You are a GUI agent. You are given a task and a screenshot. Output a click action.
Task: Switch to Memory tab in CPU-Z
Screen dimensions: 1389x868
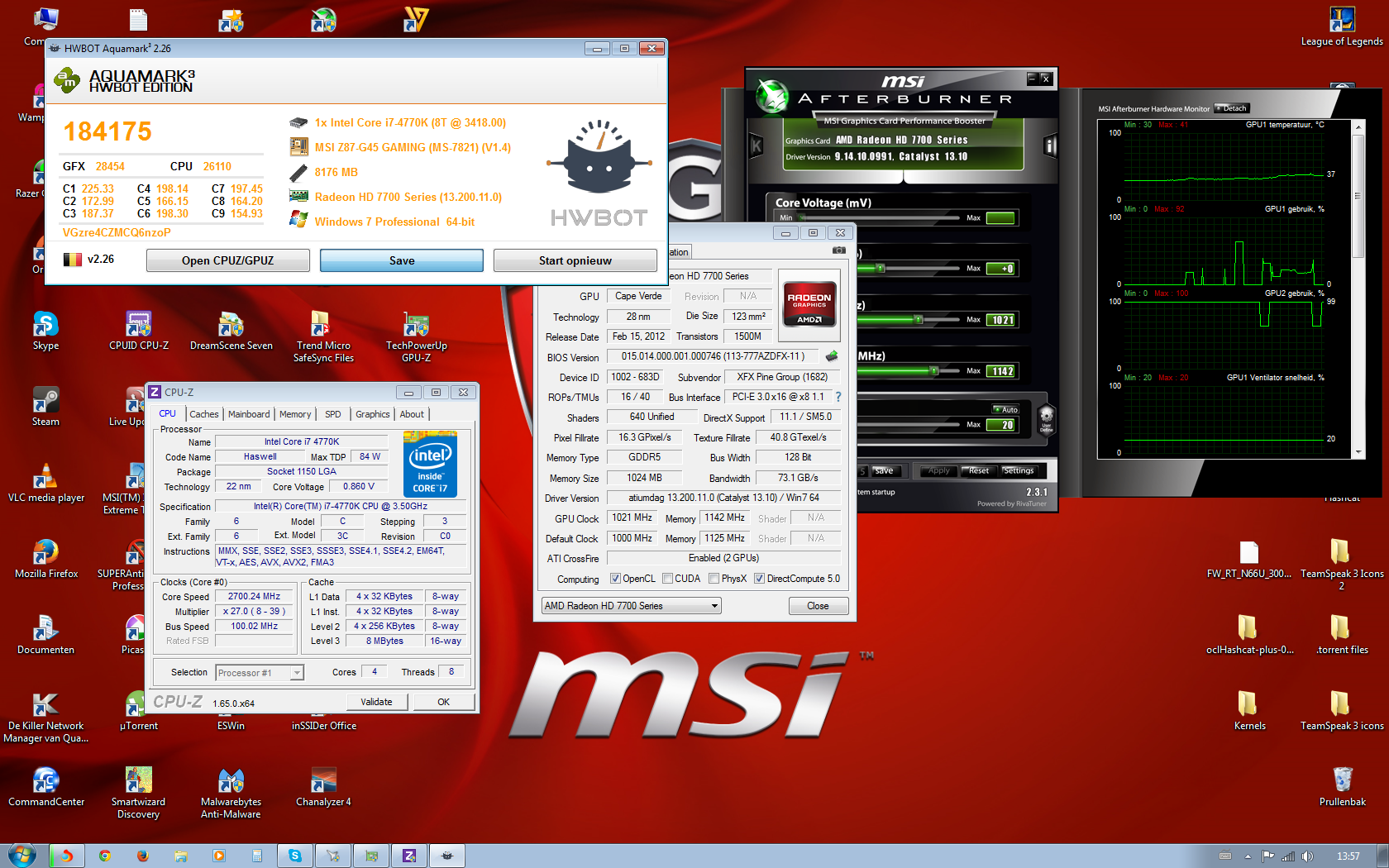[x=295, y=414]
